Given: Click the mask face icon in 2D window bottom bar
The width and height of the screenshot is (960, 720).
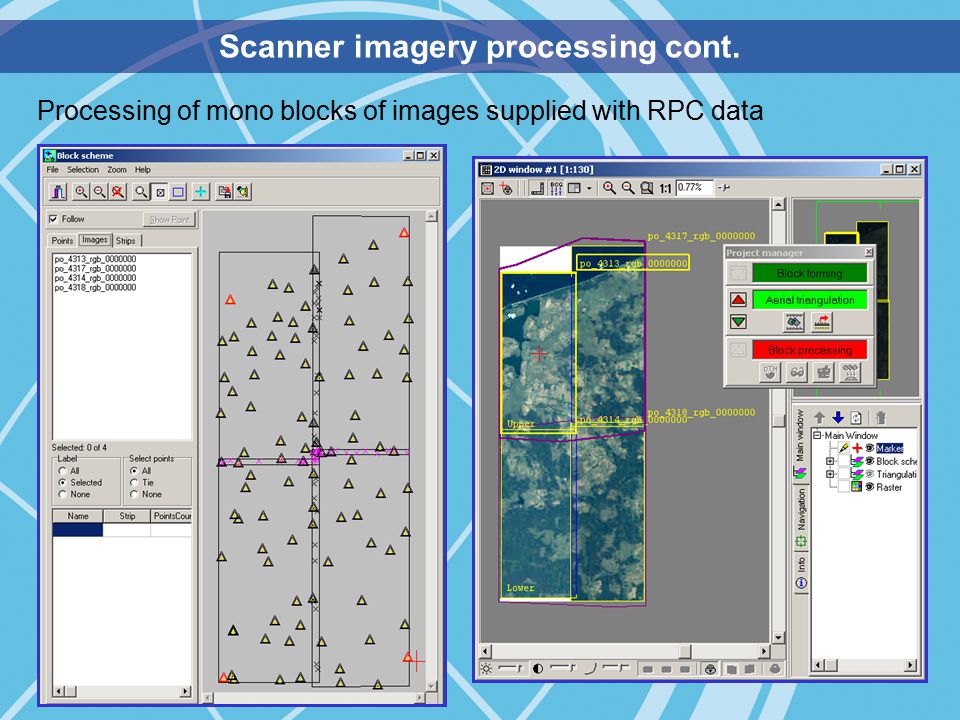Looking at the screenshot, I should [710, 669].
